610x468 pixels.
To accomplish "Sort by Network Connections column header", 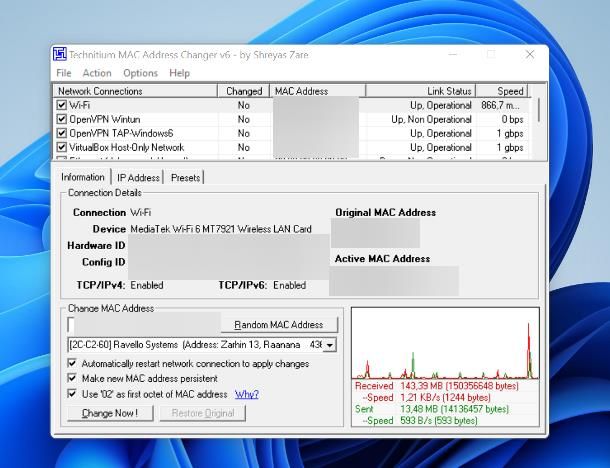I will pyautogui.click(x=135, y=91).
